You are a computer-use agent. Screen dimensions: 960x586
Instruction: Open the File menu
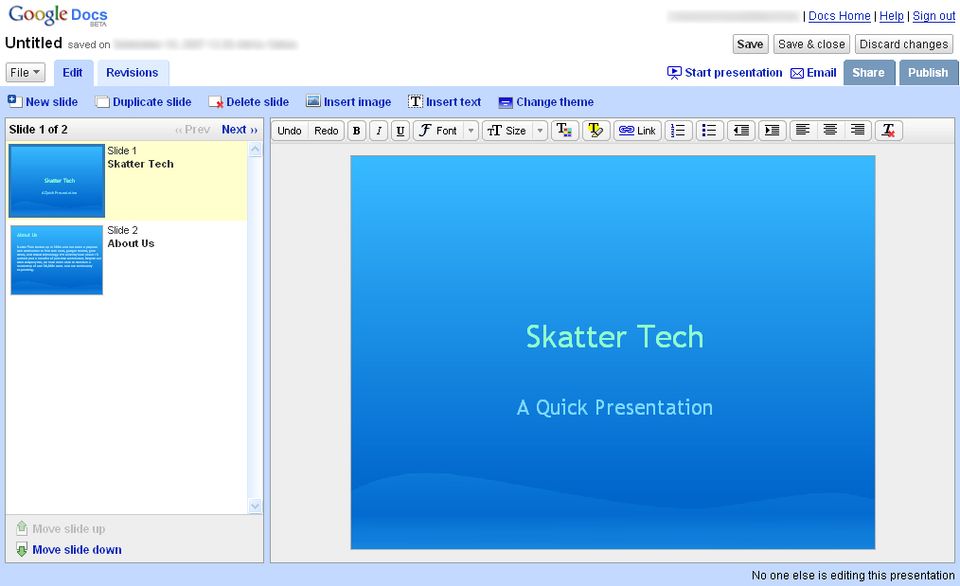coord(22,72)
